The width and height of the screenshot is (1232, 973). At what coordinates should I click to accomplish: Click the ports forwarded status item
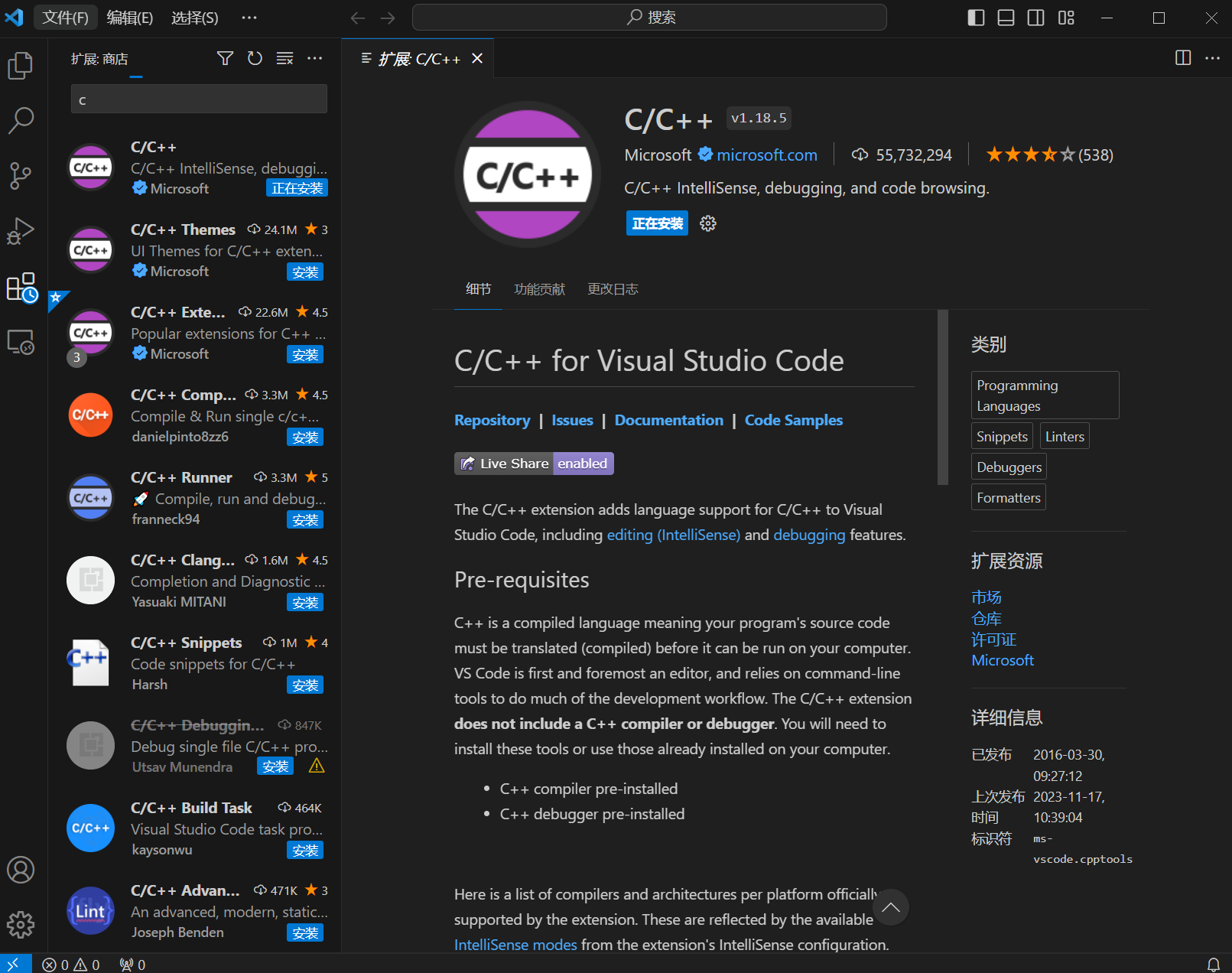coord(132,965)
